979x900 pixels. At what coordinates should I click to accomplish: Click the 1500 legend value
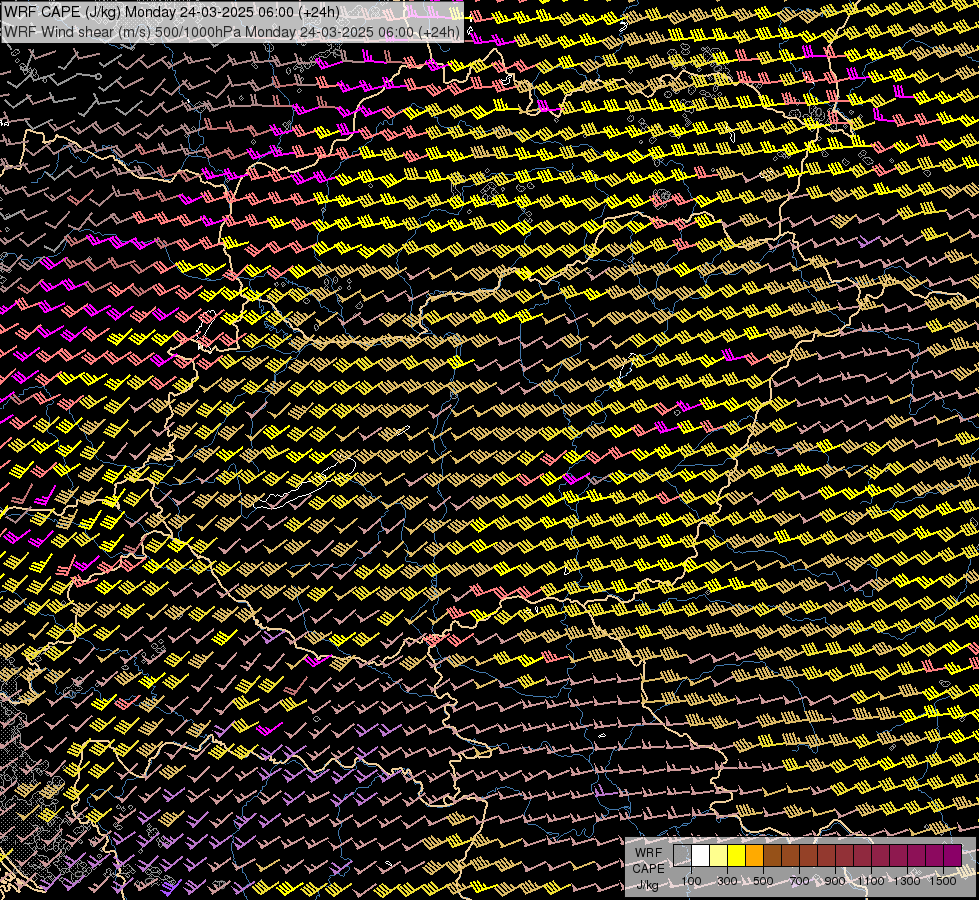943,881
